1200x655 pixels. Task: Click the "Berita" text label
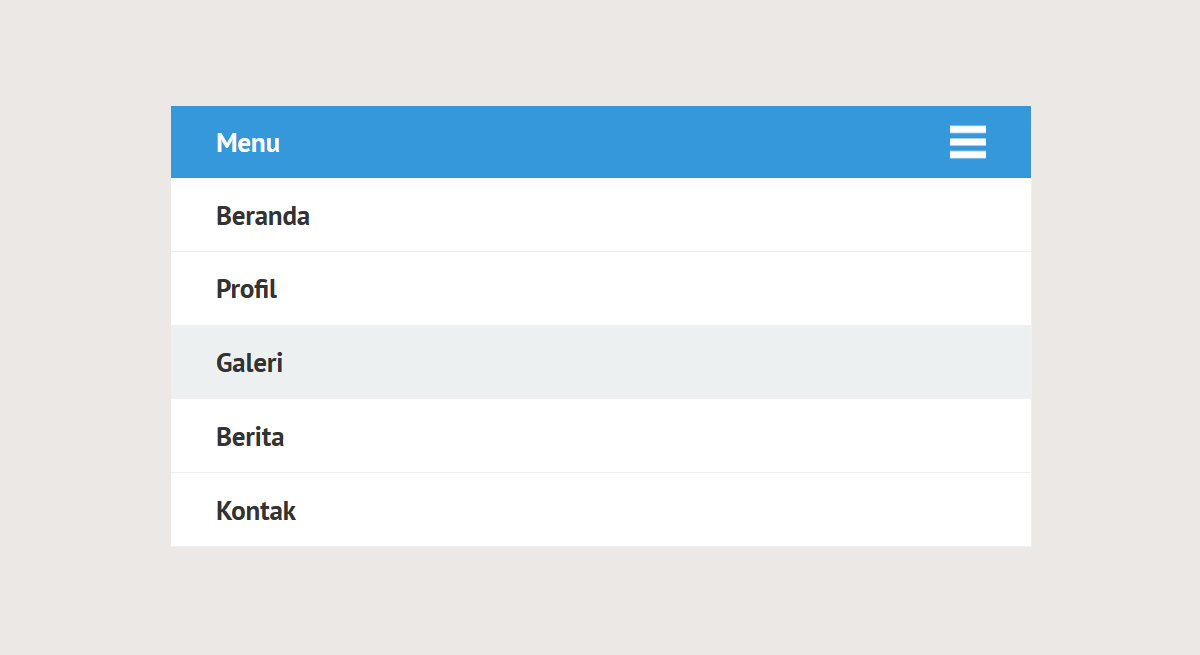click(250, 437)
